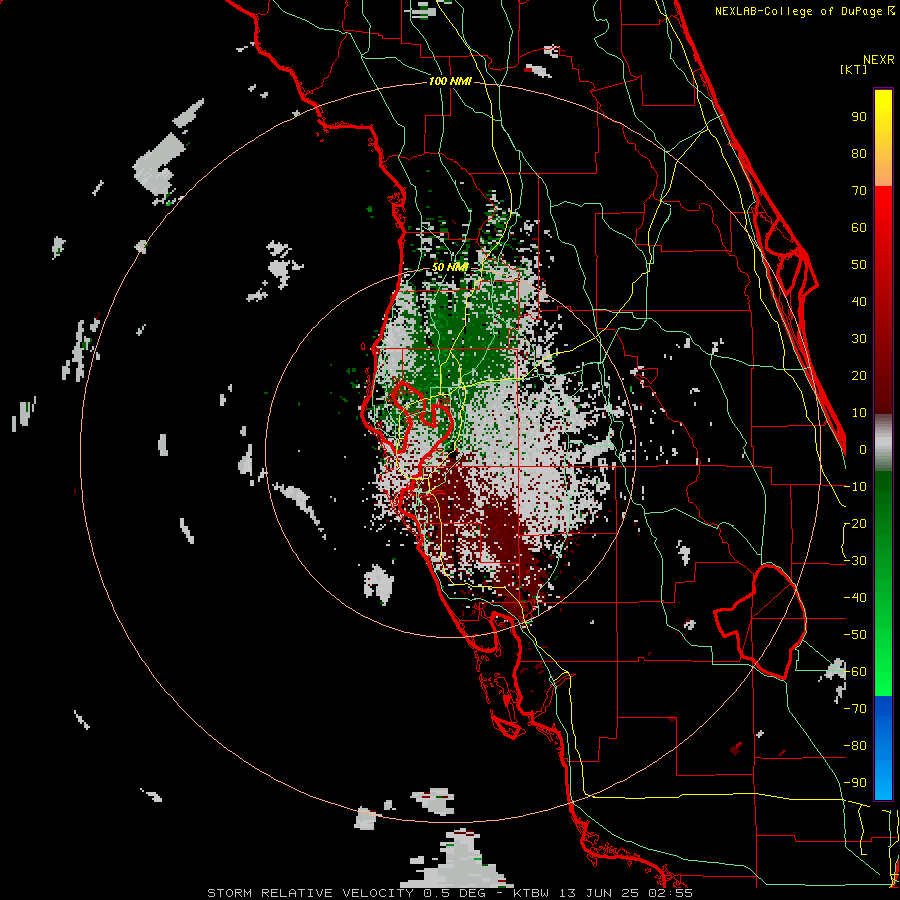Click the "02:55" scan time text
Screen dimensions: 900x900
(x=669, y=893)
